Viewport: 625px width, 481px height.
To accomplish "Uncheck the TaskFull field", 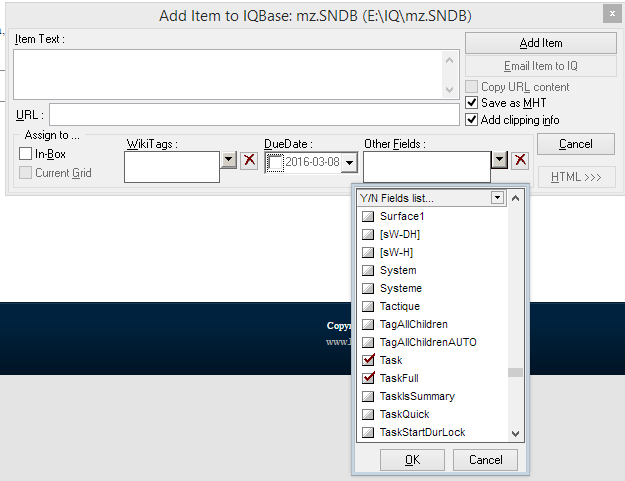I will [x=369, y=378].
